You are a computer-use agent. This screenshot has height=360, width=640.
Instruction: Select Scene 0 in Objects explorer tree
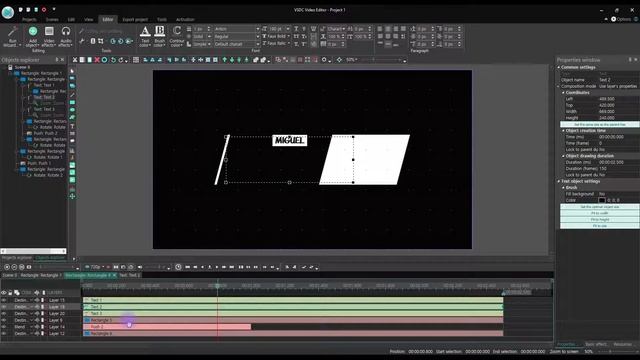pos(22,67)
